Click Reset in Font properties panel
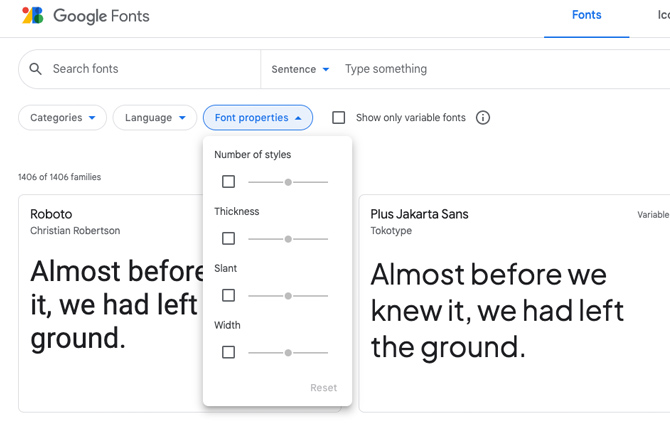The image size is (670, 425). 323,388
